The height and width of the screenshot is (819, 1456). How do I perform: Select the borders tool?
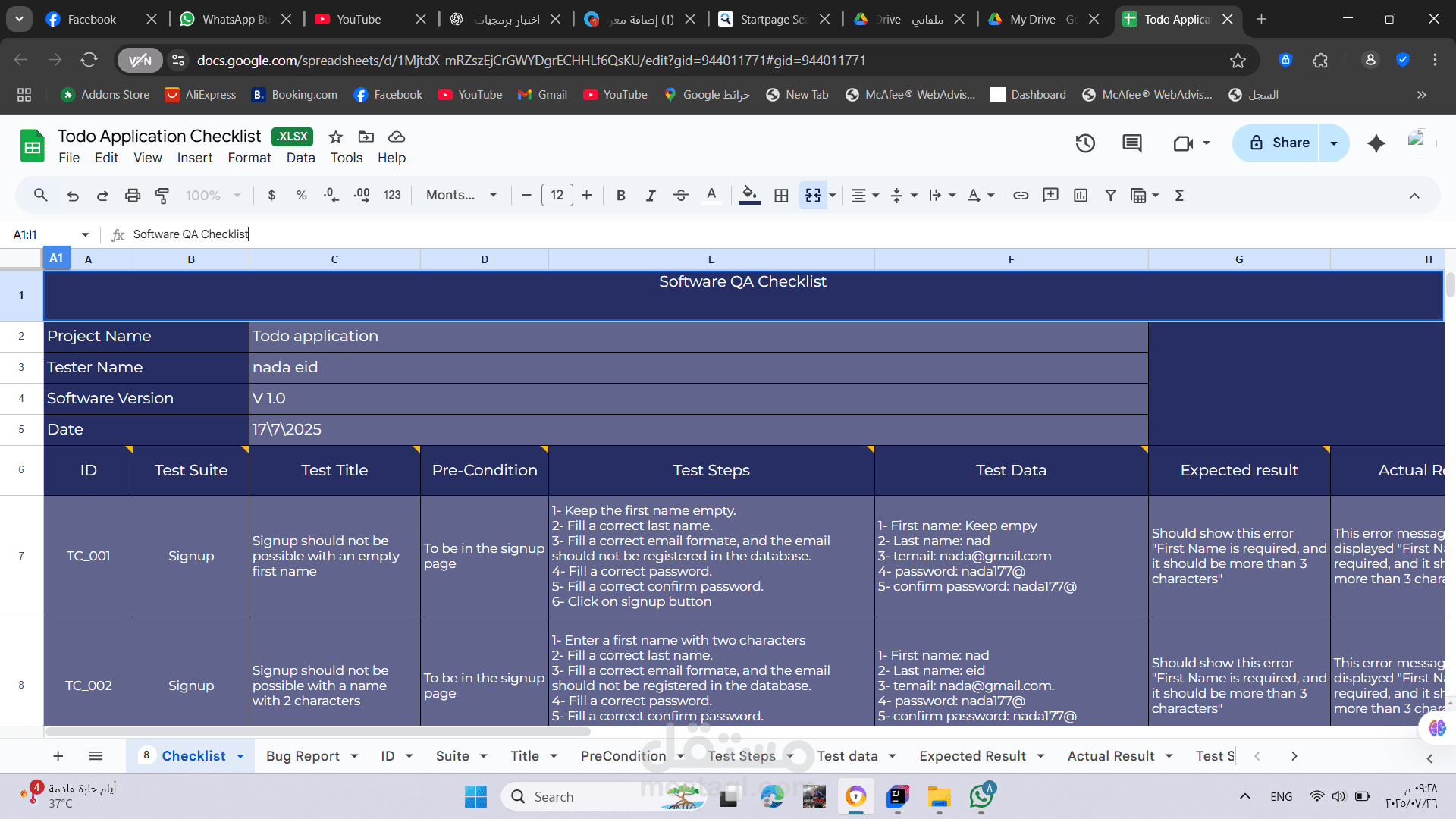coord(781,195)
